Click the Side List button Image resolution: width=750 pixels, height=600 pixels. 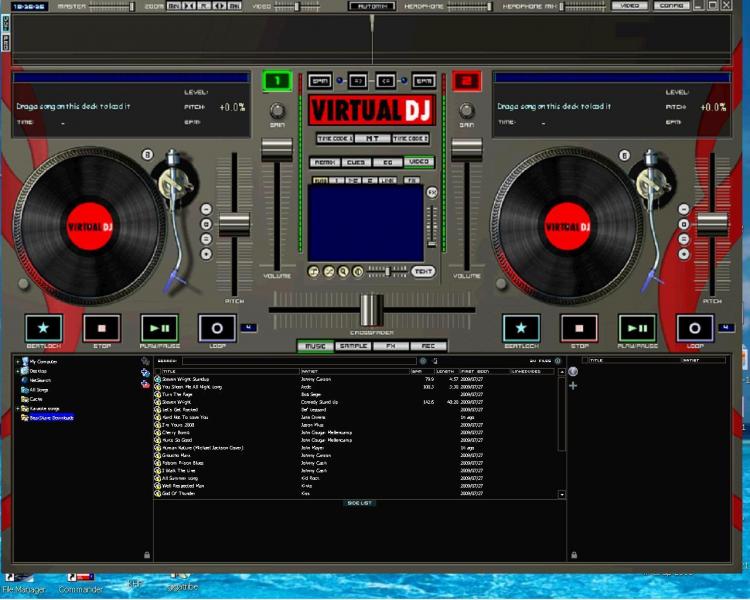click(x=360, y=503)
